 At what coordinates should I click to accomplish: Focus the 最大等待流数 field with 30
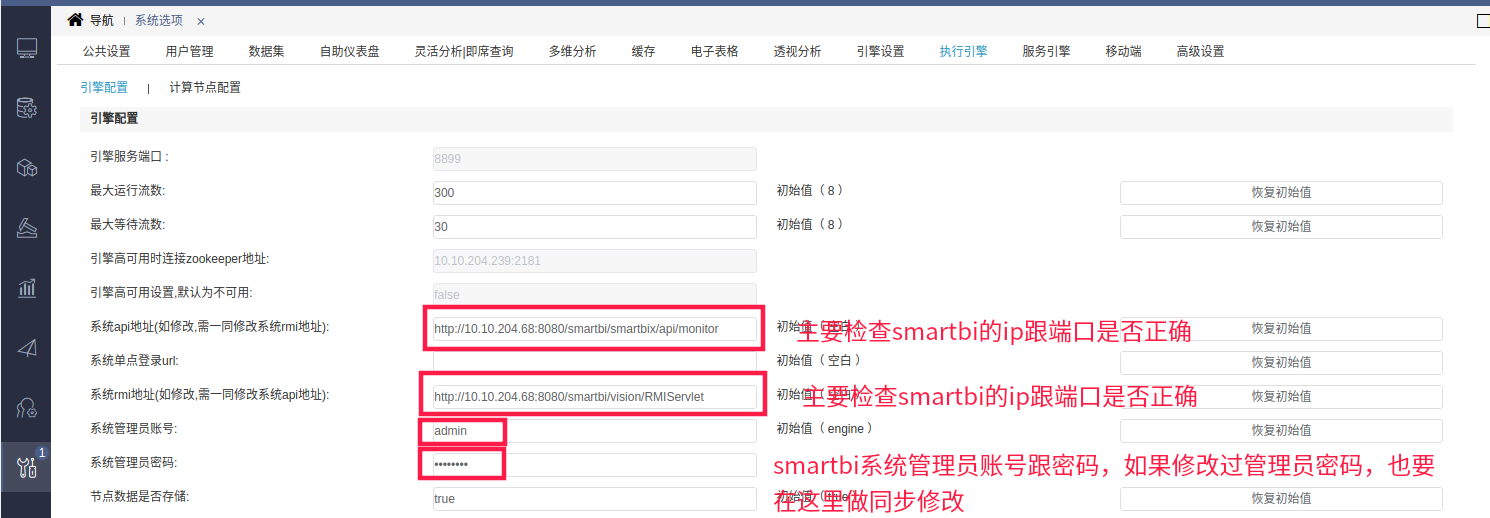tap(594, 226)
